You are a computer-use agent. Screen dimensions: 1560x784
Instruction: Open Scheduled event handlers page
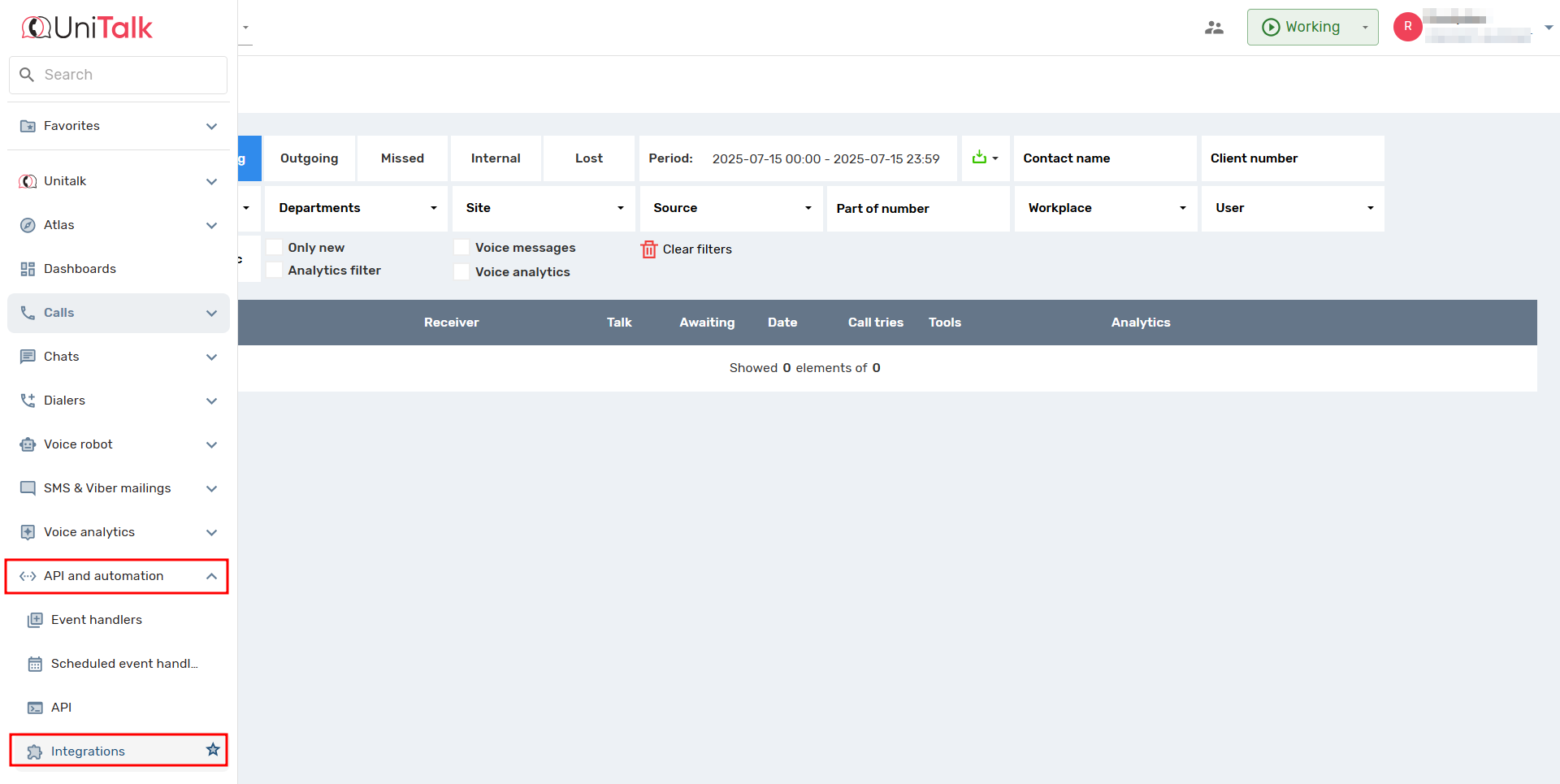[123, 664]
